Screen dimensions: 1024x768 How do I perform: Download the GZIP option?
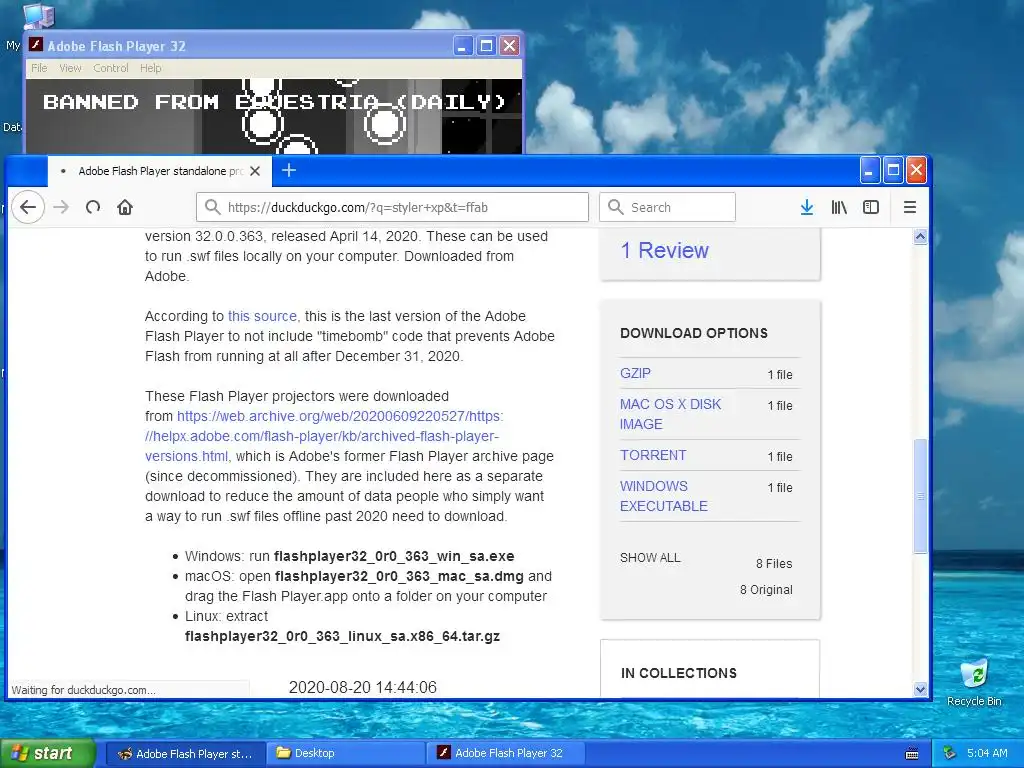(x=635, y=374)
